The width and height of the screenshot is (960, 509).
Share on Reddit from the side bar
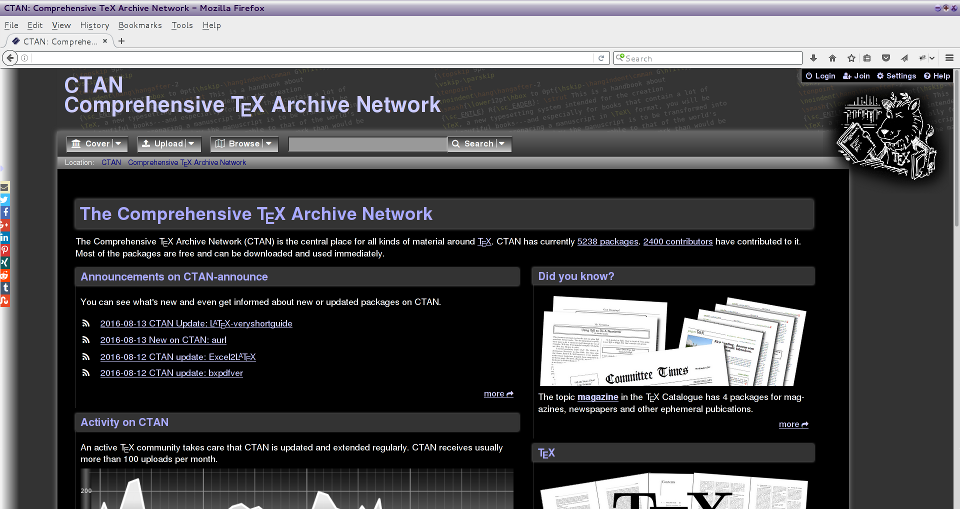click(x=4, y=275)
